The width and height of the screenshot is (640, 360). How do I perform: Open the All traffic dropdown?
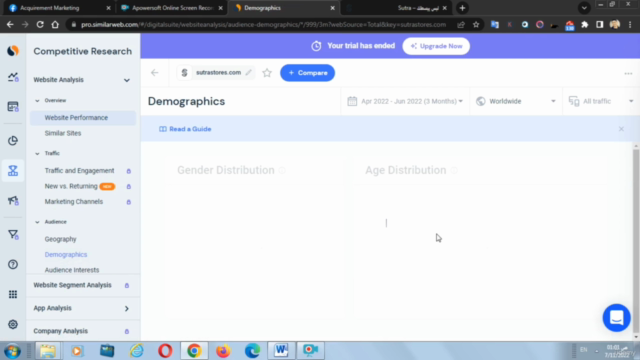point(601,101)
